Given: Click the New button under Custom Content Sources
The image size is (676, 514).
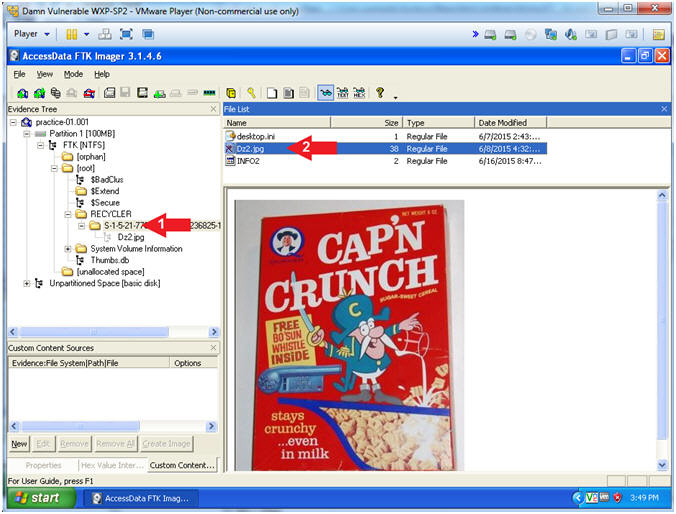Looking at the screenshot, I should pos(19,444).
